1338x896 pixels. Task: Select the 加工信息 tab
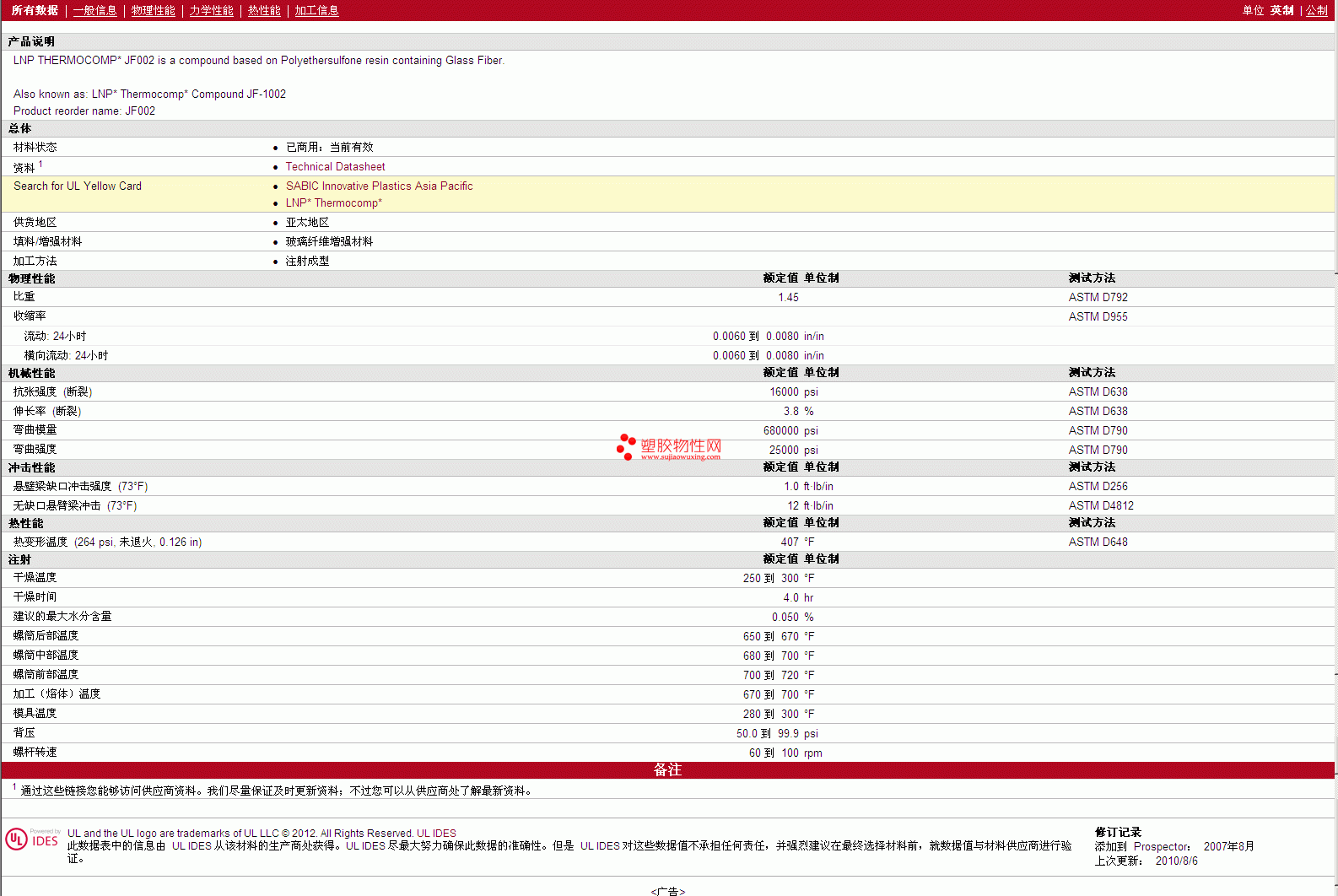point(316,10)
